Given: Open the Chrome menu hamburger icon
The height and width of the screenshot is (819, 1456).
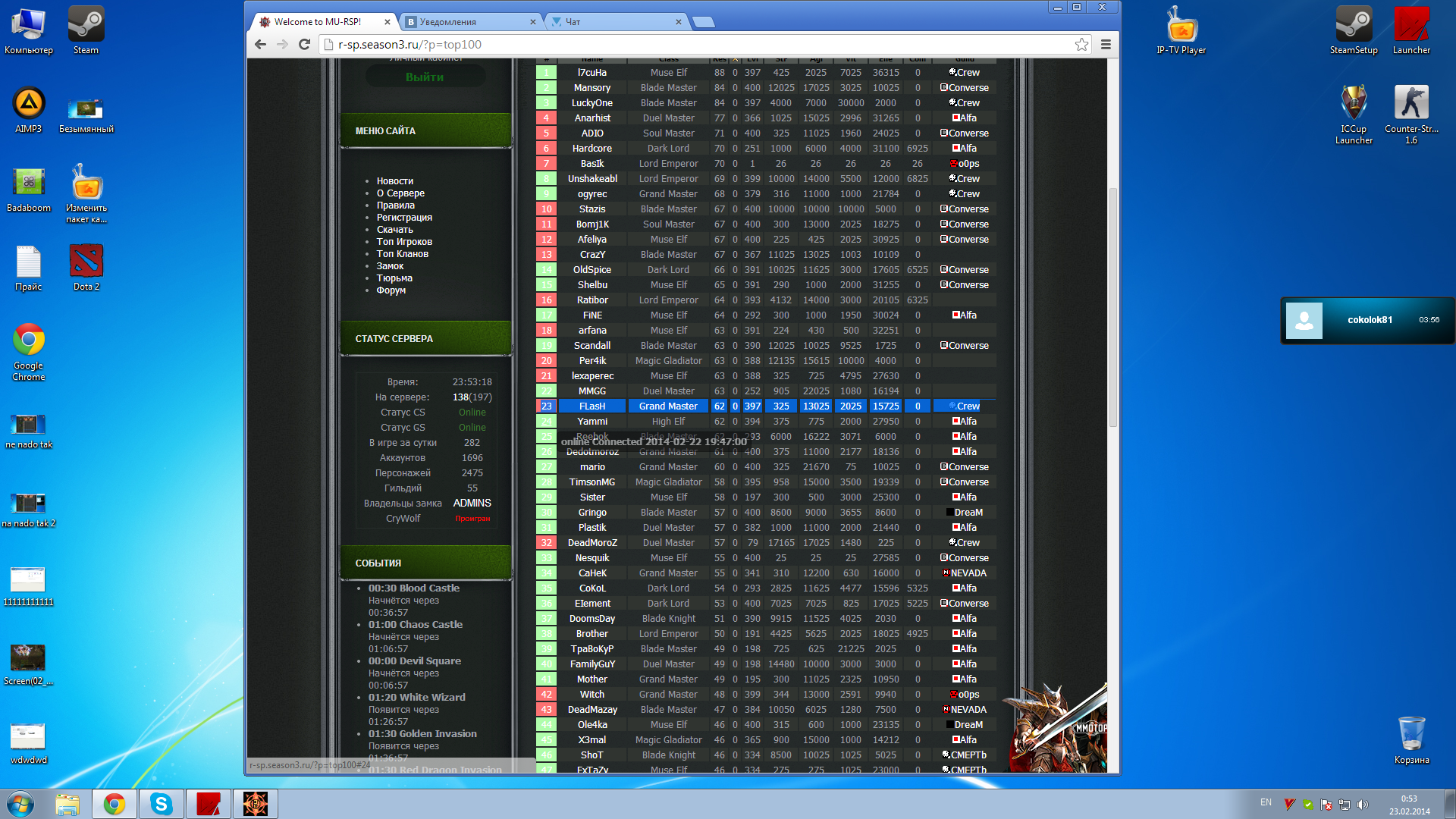Looking at the screenshot, I should point(1106,45).
